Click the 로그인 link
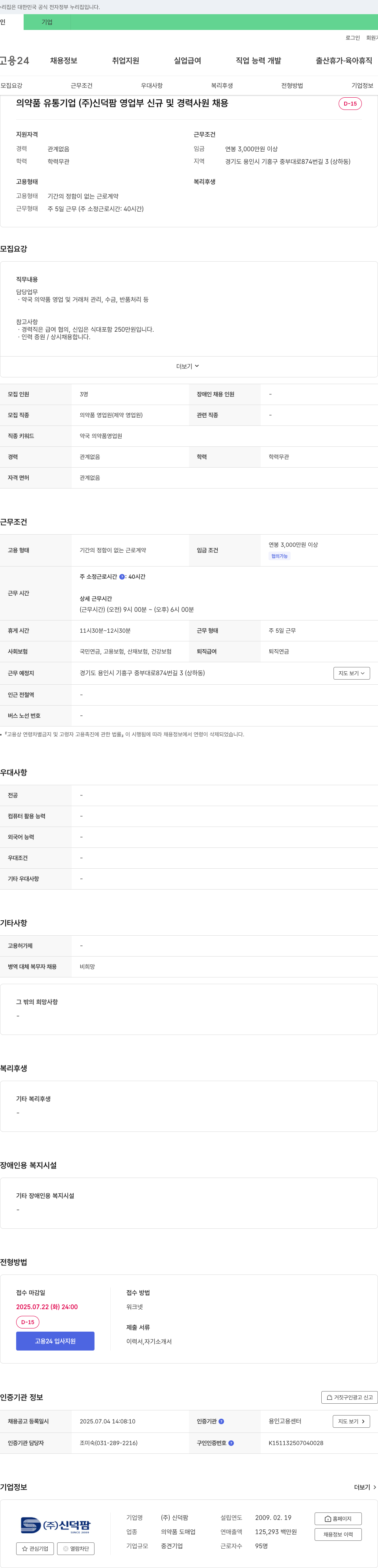Image resolution: width=378 pixels, height=1568 pixels. click(x=352, y=38)
